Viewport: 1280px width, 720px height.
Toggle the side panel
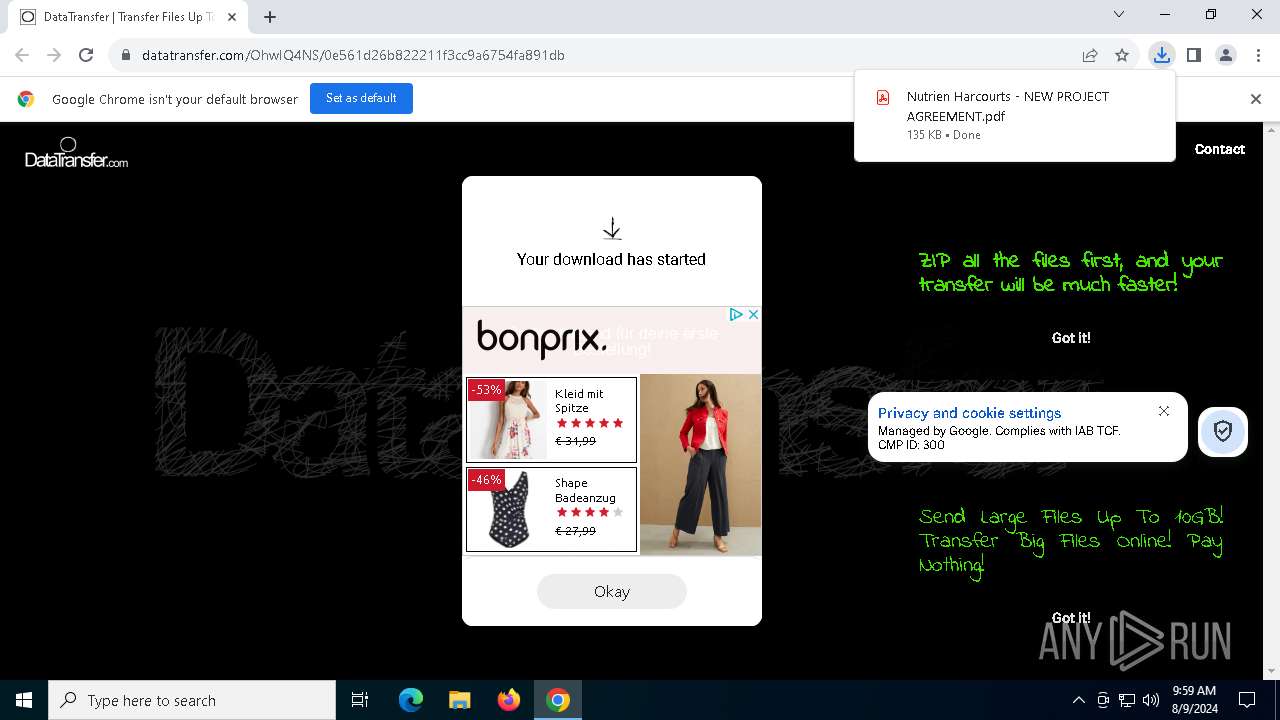pyautogui.click(x=1193, y=55)
